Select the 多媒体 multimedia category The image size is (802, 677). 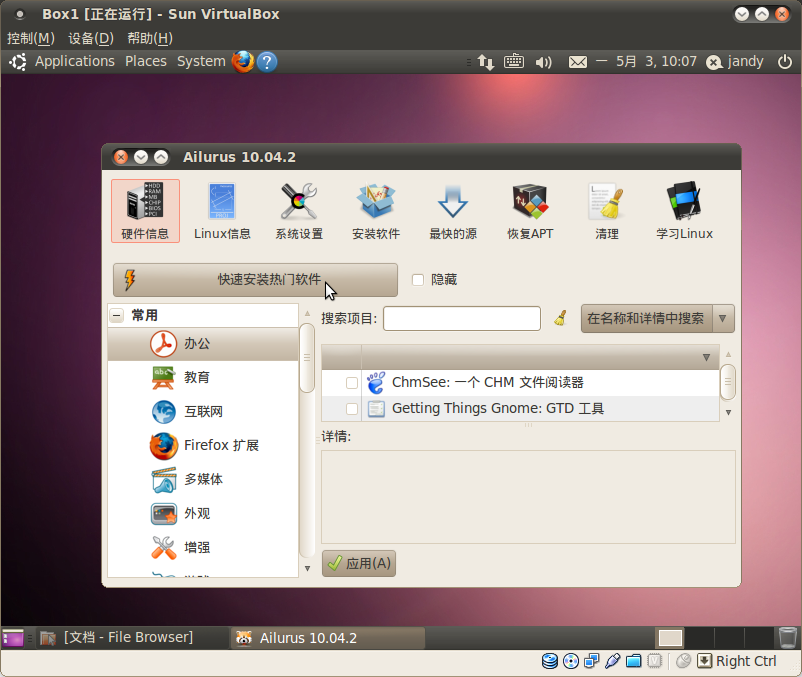(203, 480)
